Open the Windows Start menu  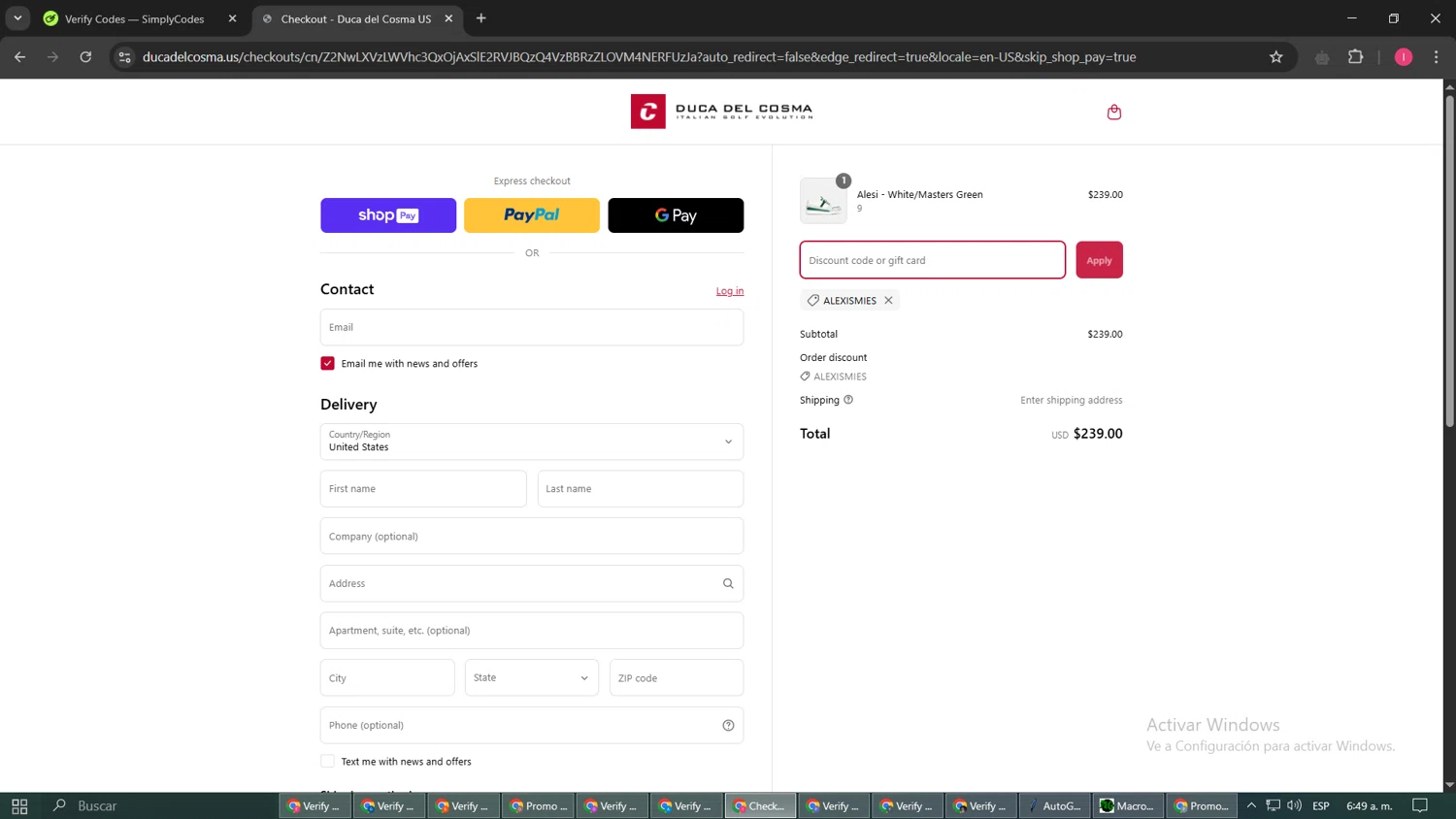(19, 805)
